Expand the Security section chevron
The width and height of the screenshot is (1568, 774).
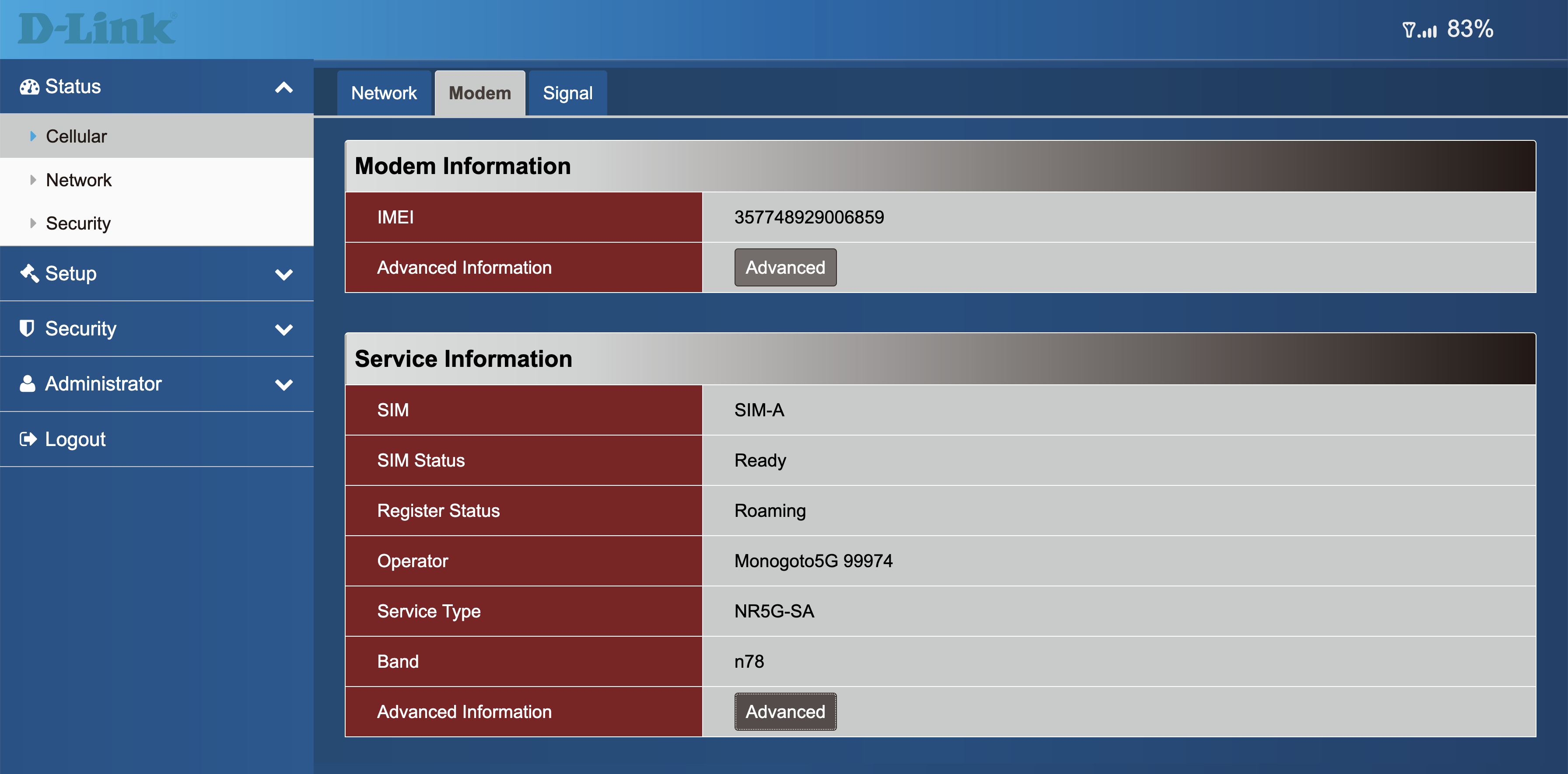283,330
